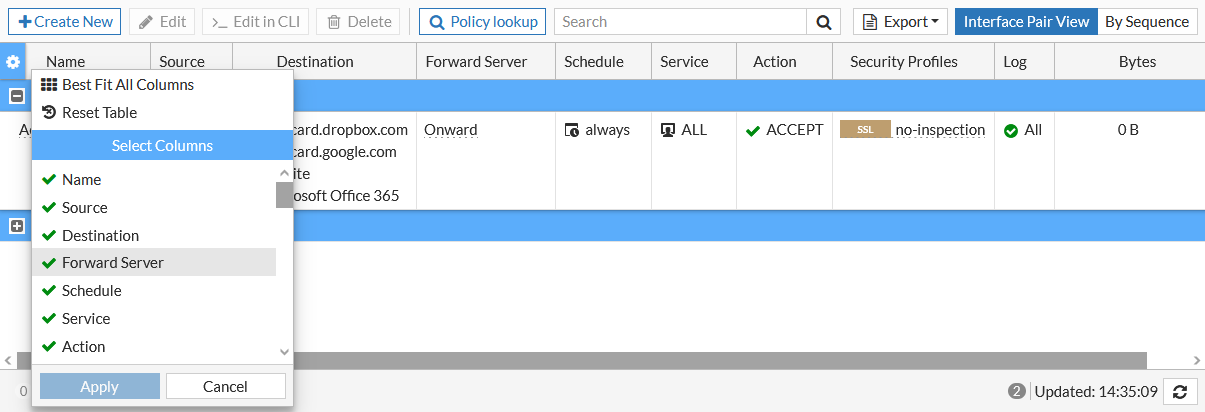Select Best Fit All Columns option
Screen dimensions: 1205x412
pyautogui.click(x=118, y=85)
